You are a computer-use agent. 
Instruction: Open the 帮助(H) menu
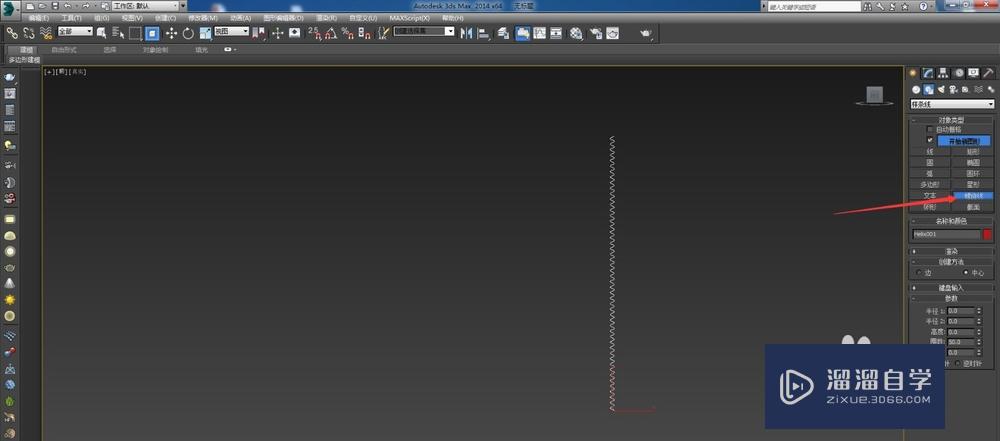[x=453, y=18]
